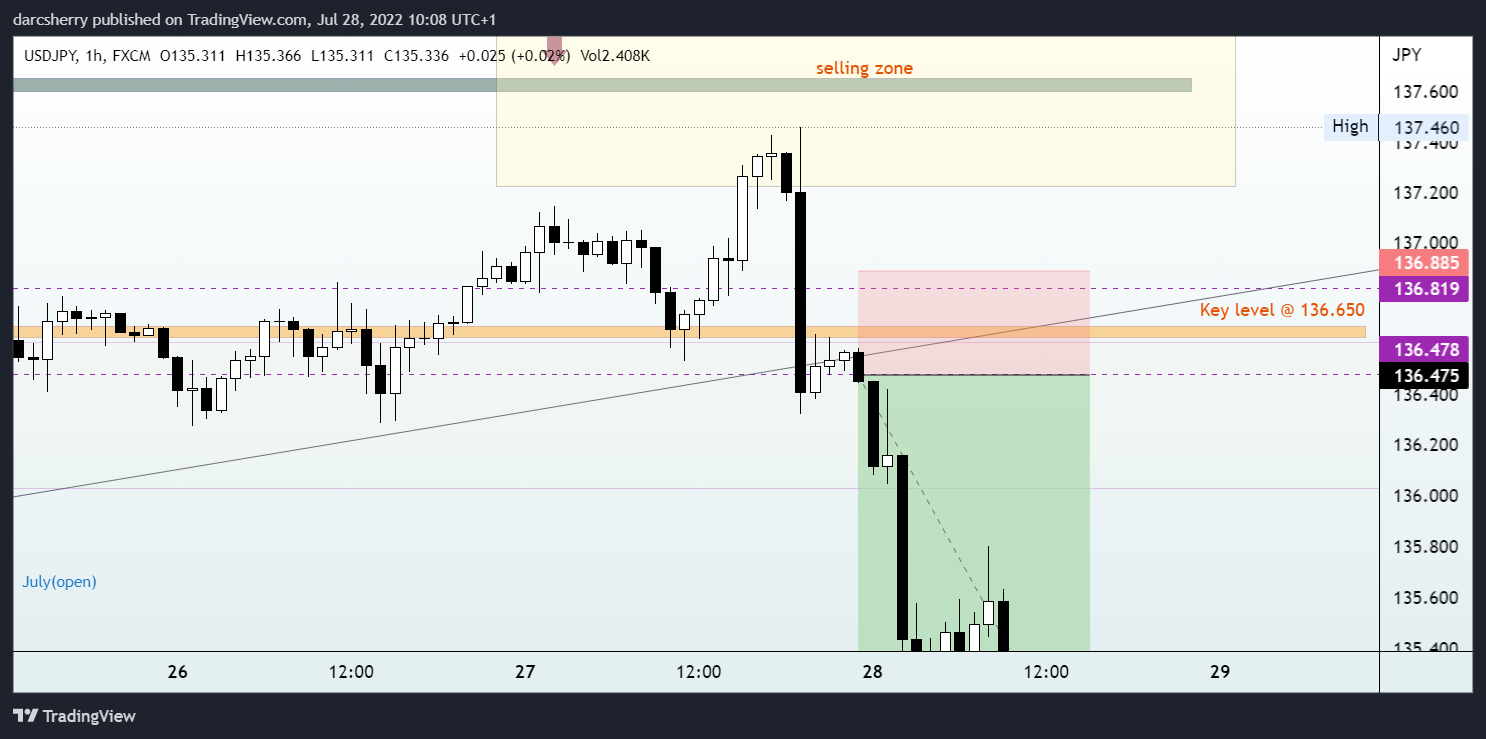Viewport: 1486px width, 739px height.
Task: Click the 27 date on the time axis
Action: (525, 672)
